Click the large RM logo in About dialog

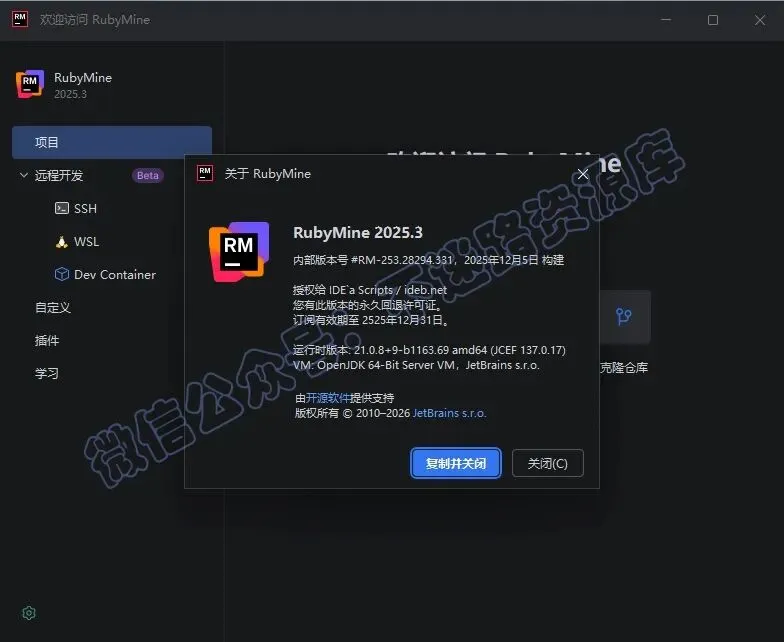click(239, 252)
